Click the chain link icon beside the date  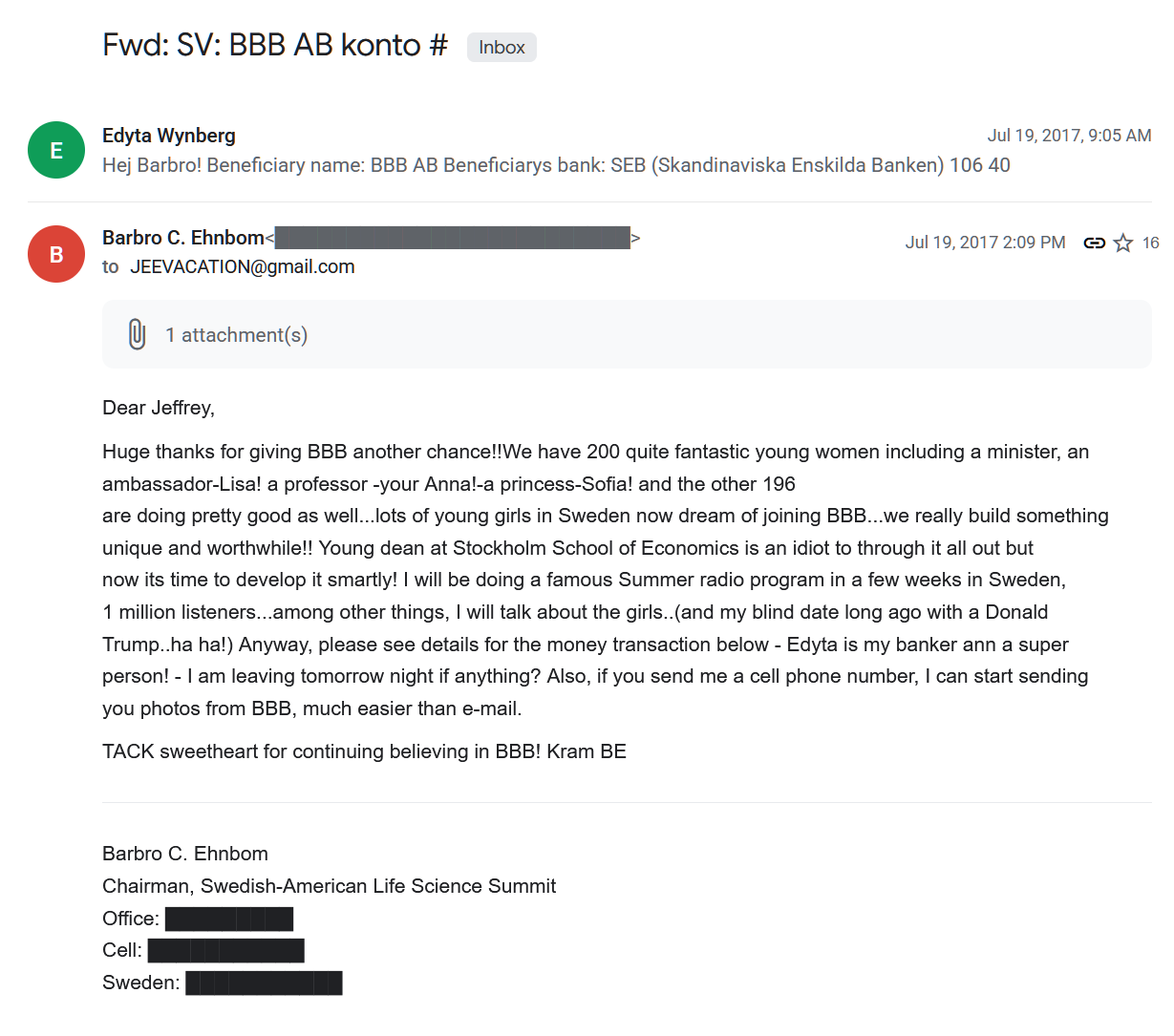[x=1094, y=243]
